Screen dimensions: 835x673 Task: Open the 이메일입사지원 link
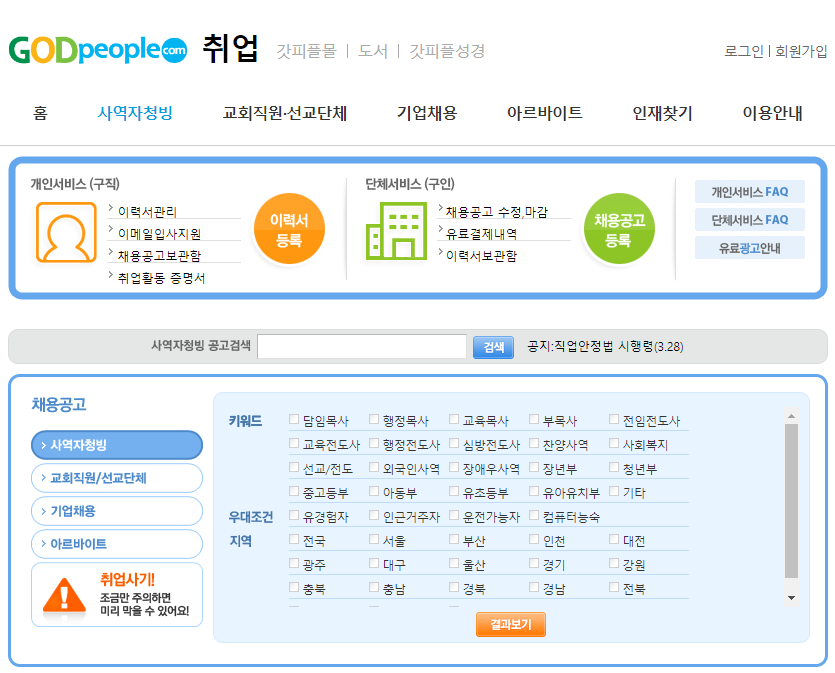[x=159, y=234]
